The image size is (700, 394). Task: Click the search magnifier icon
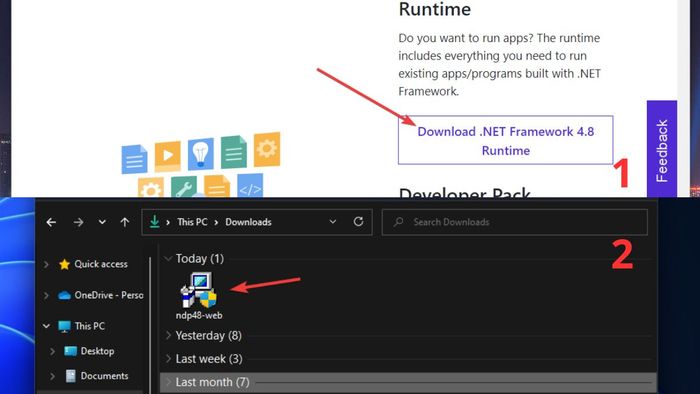tap(399, 222)
